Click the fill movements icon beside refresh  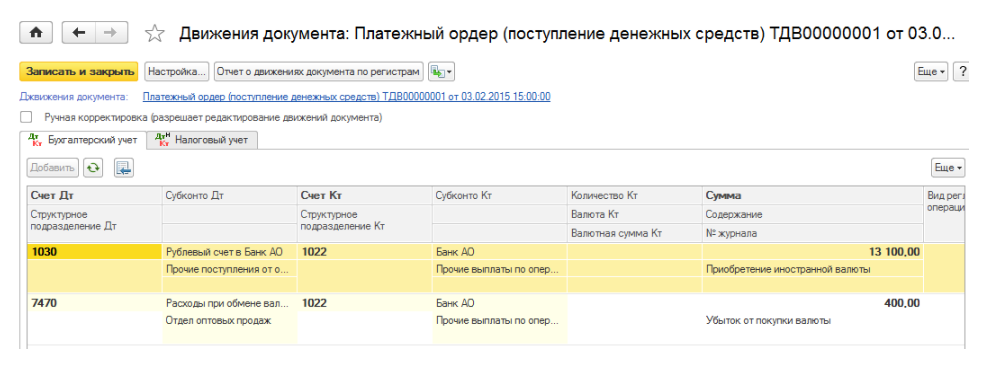point(123,168)
